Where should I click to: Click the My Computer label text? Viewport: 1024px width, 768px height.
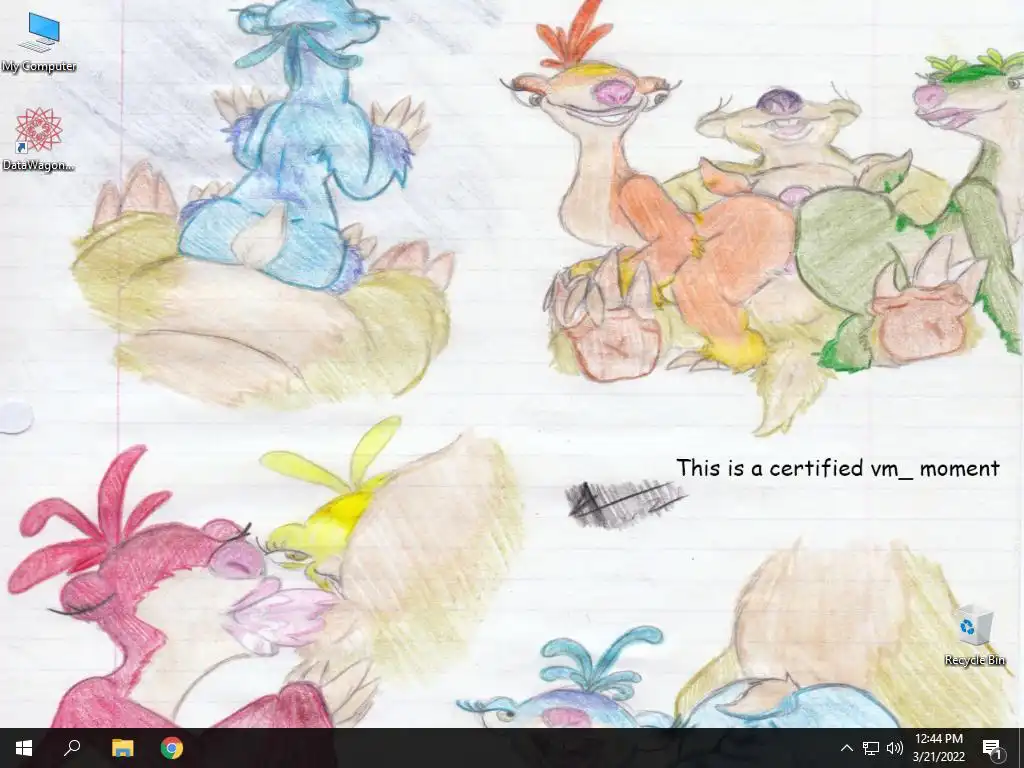click(x=39, y=66)
